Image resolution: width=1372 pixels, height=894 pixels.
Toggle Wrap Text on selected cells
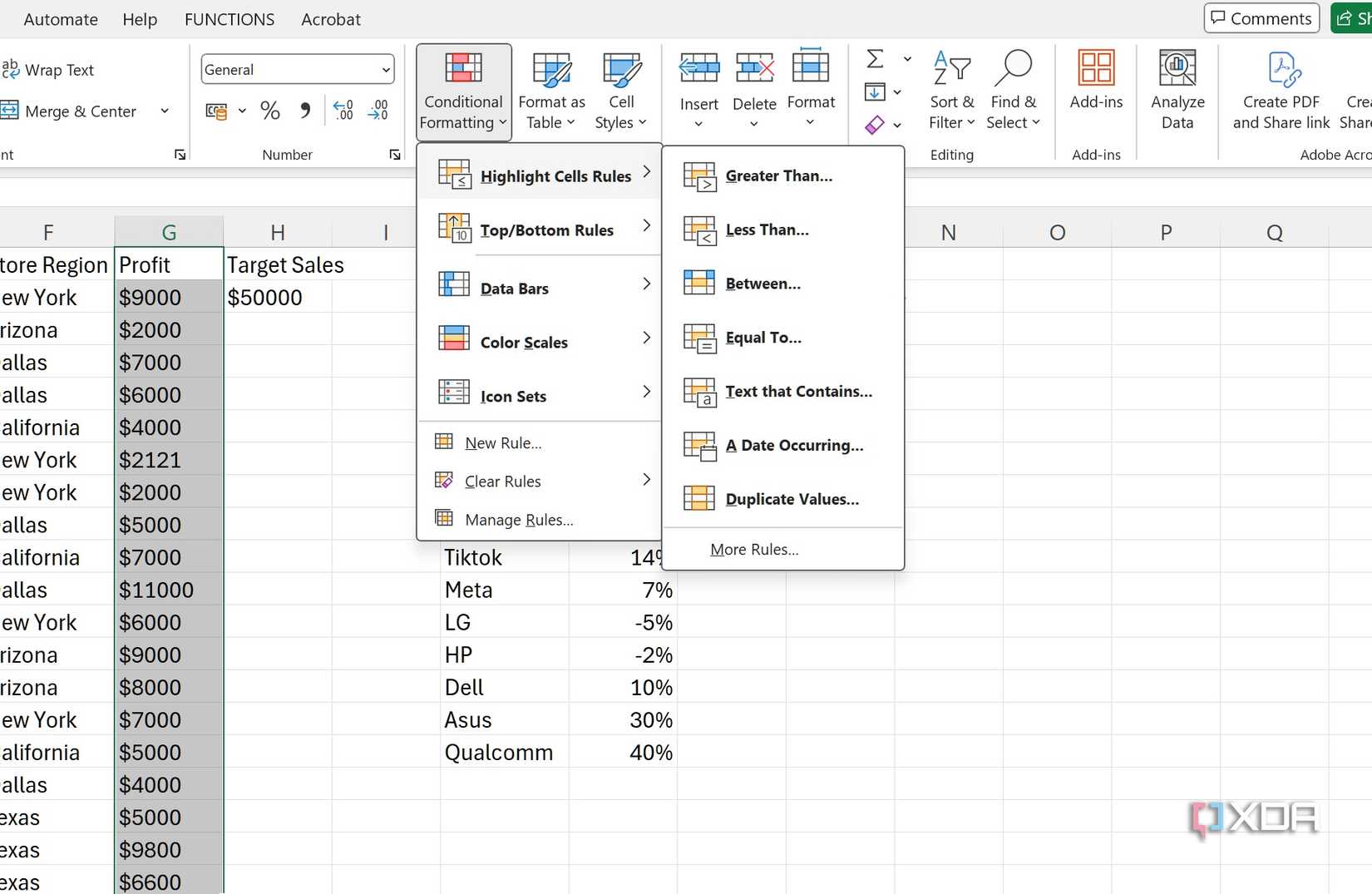[x=50, y=70]
